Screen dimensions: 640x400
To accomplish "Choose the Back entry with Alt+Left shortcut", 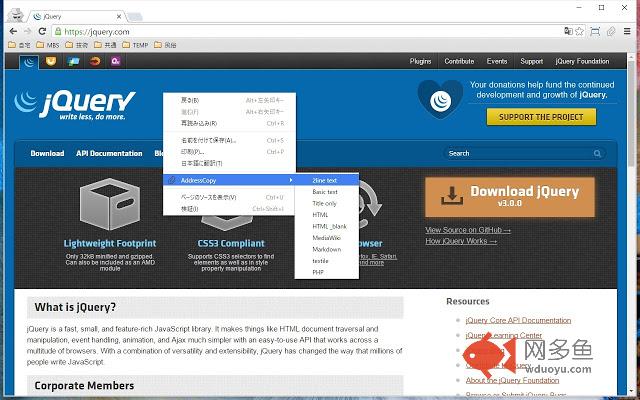I will [x=229, y=100].
